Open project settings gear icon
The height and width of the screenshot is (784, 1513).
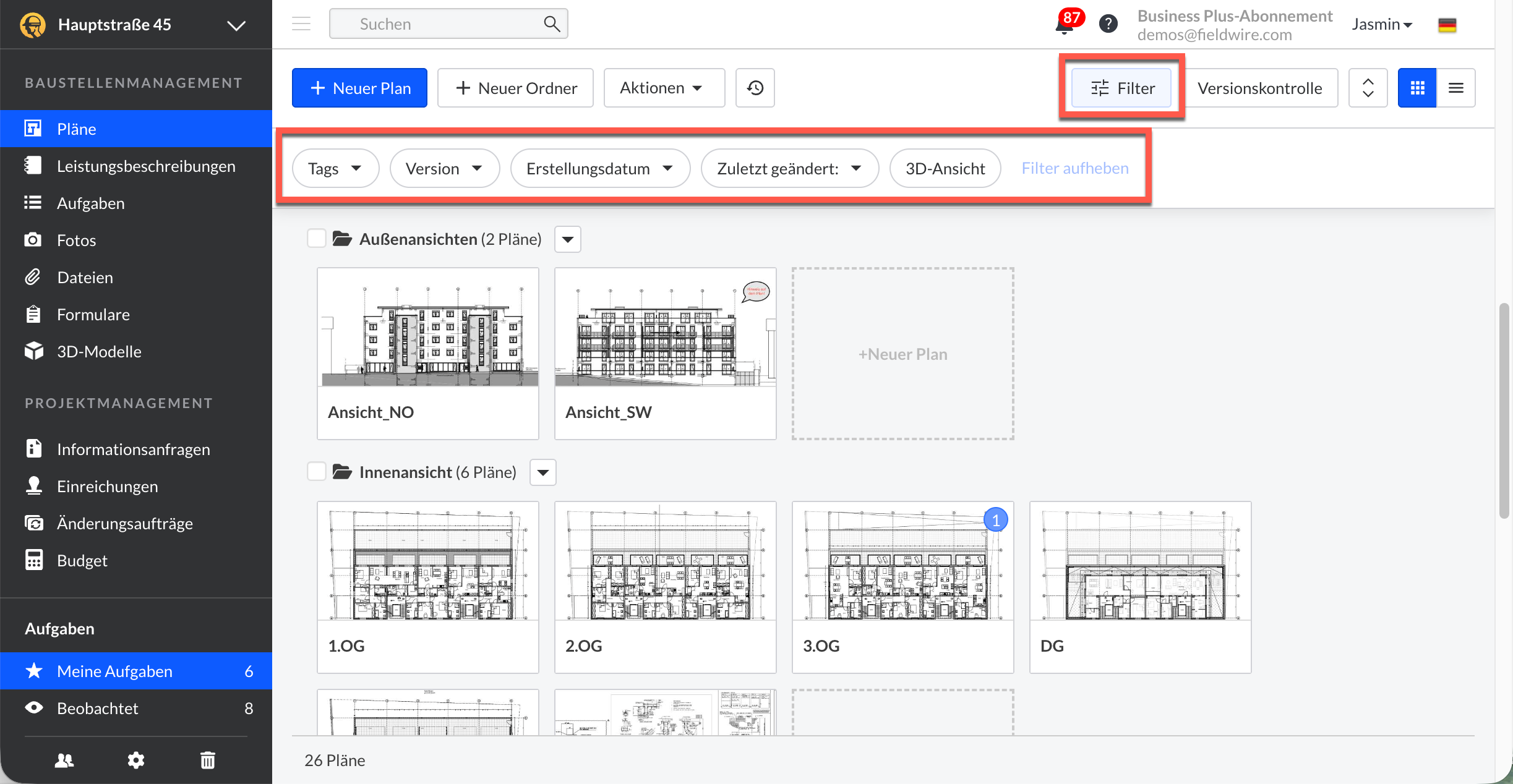135,760
